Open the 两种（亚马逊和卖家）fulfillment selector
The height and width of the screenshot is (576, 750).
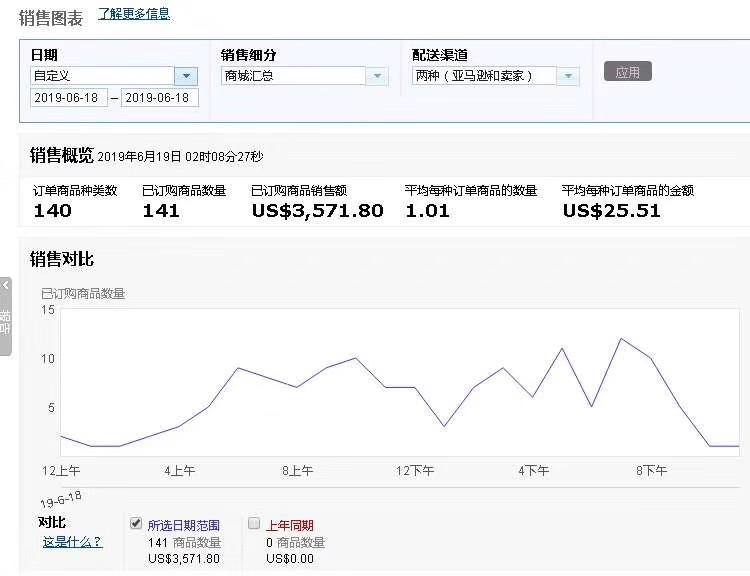pyautogui.click(x=484, y=76)
